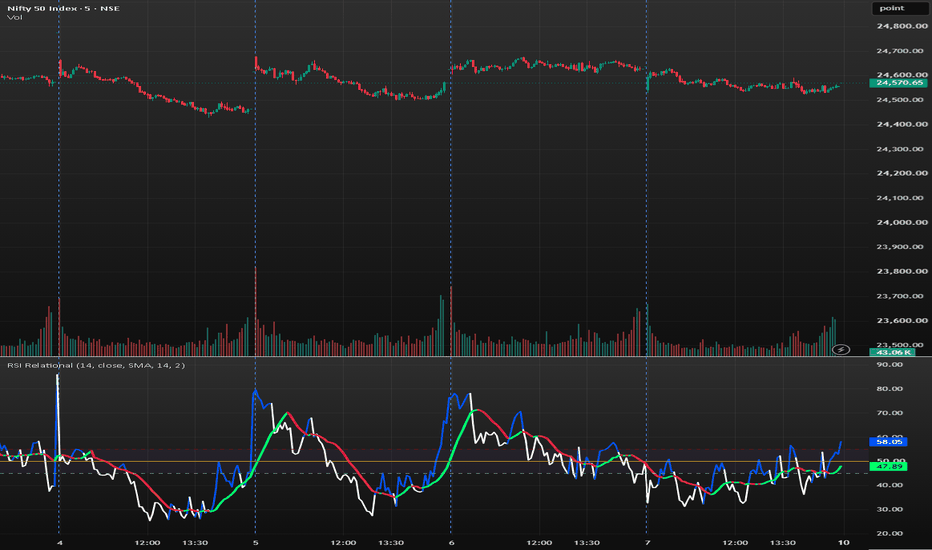Click the green 47.89 RSI average tag
Viewport: 932px width, 550px height.
pyautogui.click(x=889, y=467)
